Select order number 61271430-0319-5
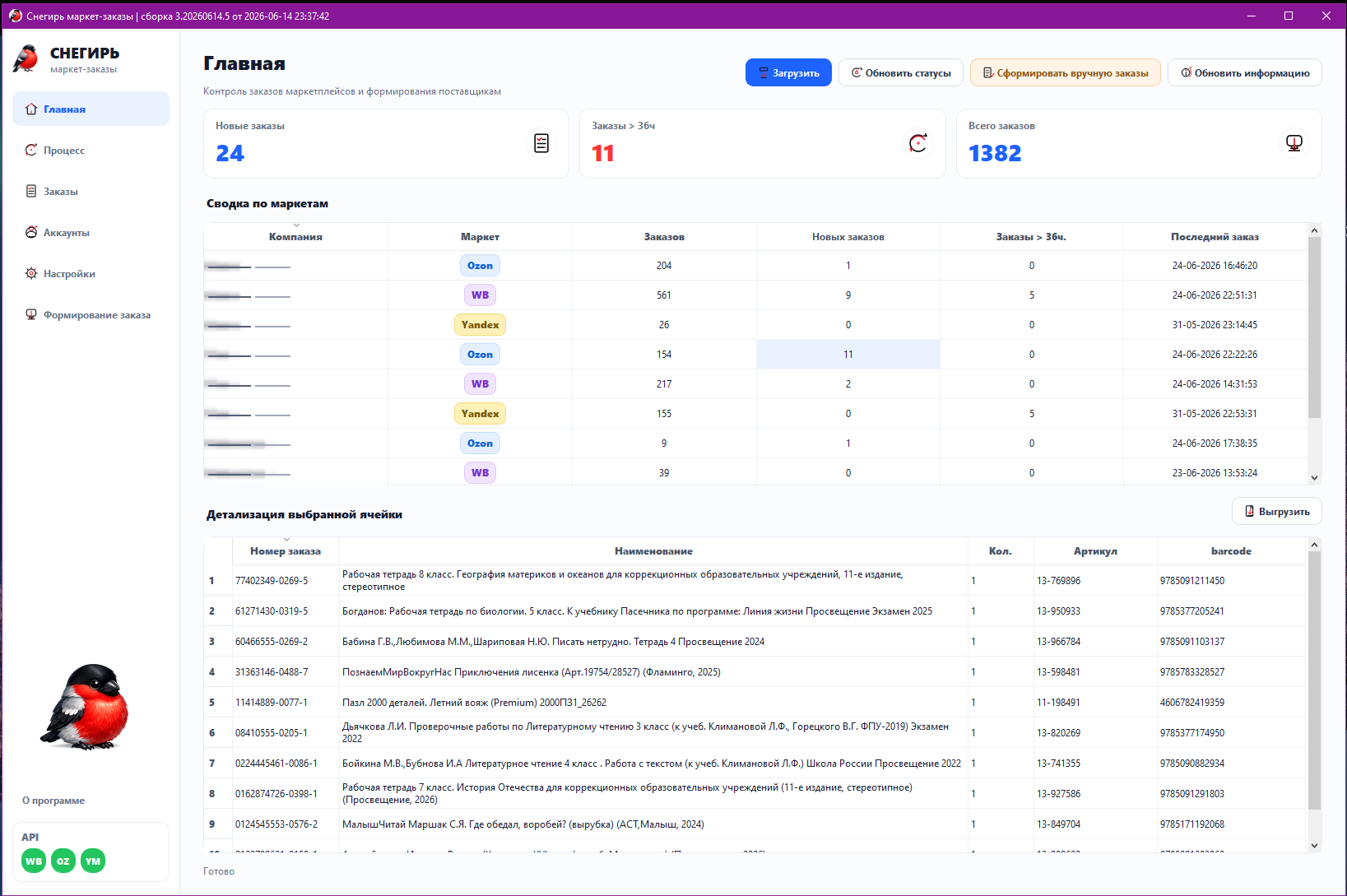The height and width of the screenshot is (896, 1347). coord(286,611)
